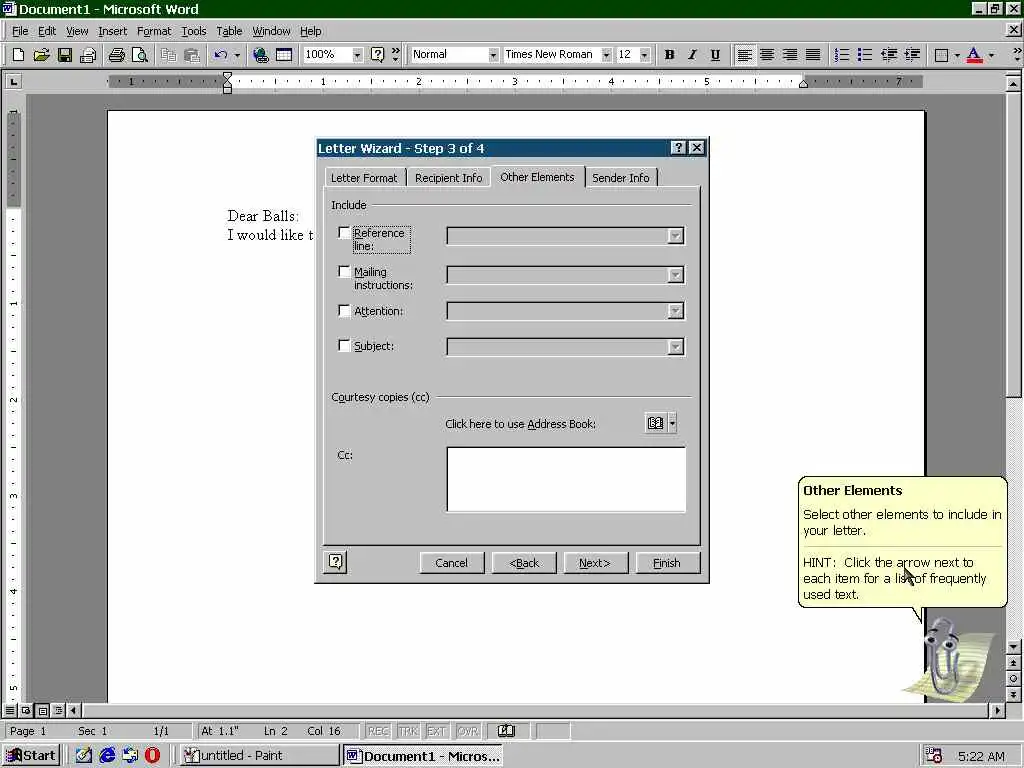Click the Outside Border toolbar icon
Image resolution: width=1024 pixels, height=768 pixels.
(x=941, y=55)
